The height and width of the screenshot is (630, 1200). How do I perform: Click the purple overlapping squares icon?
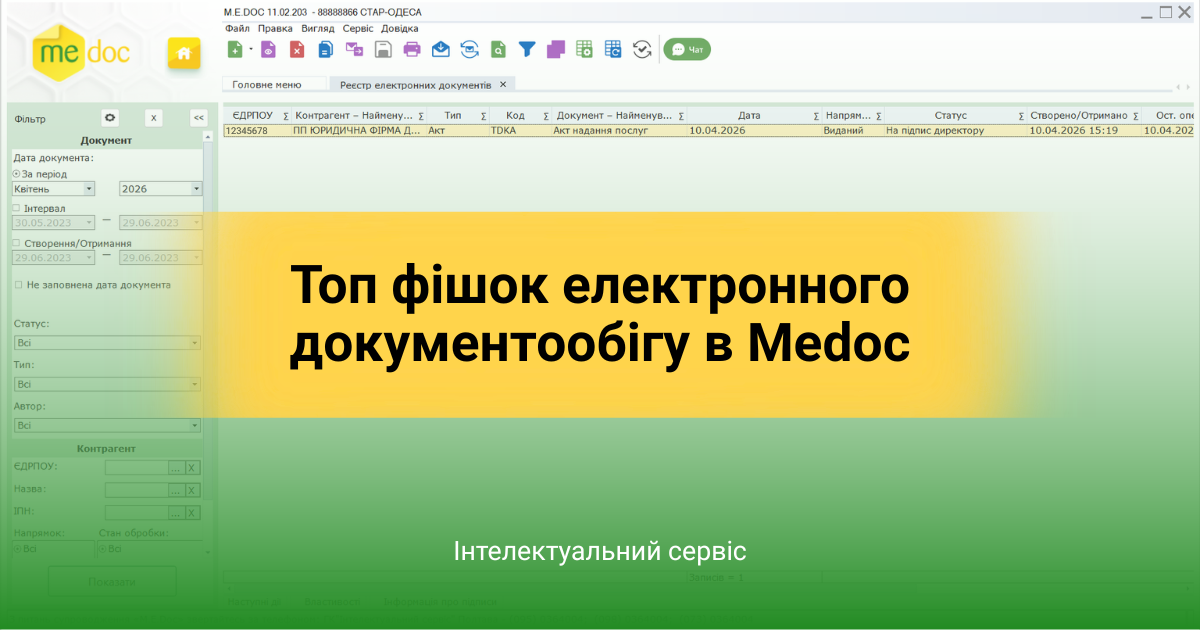[x=556, y=49]
